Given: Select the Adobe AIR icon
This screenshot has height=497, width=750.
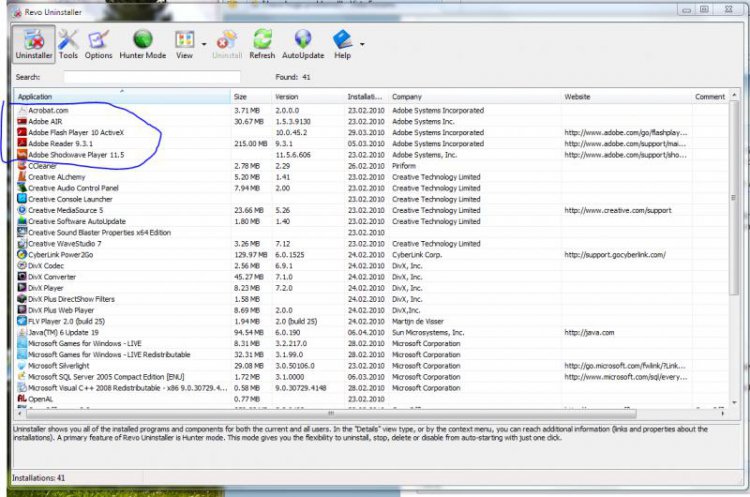Looking at the screenshot, I should (x=22, y=121).
